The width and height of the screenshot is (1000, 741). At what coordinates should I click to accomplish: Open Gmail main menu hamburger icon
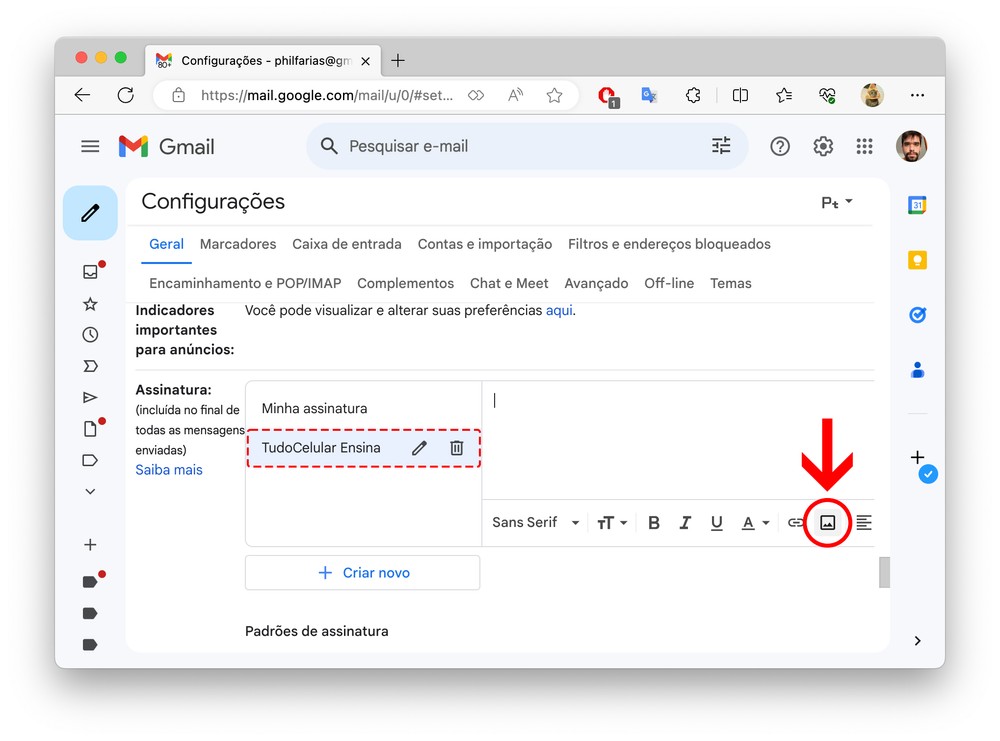pos(90,147)
